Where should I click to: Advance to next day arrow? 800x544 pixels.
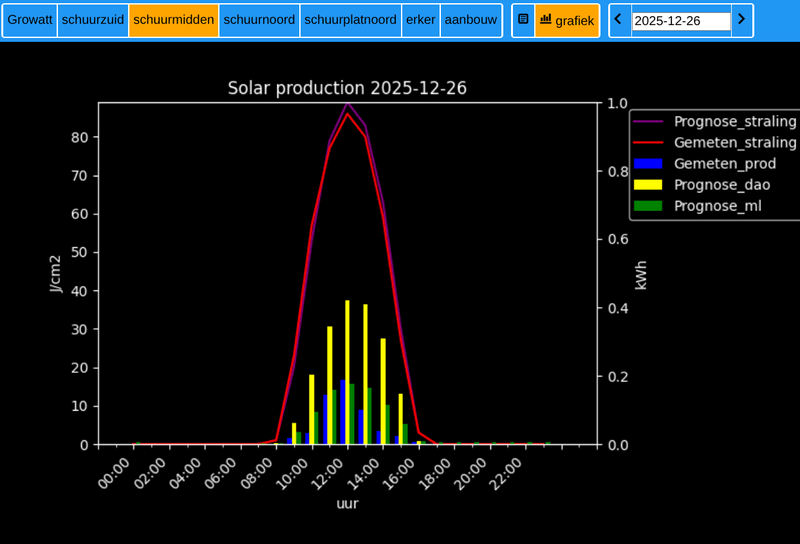pos(741,20)
